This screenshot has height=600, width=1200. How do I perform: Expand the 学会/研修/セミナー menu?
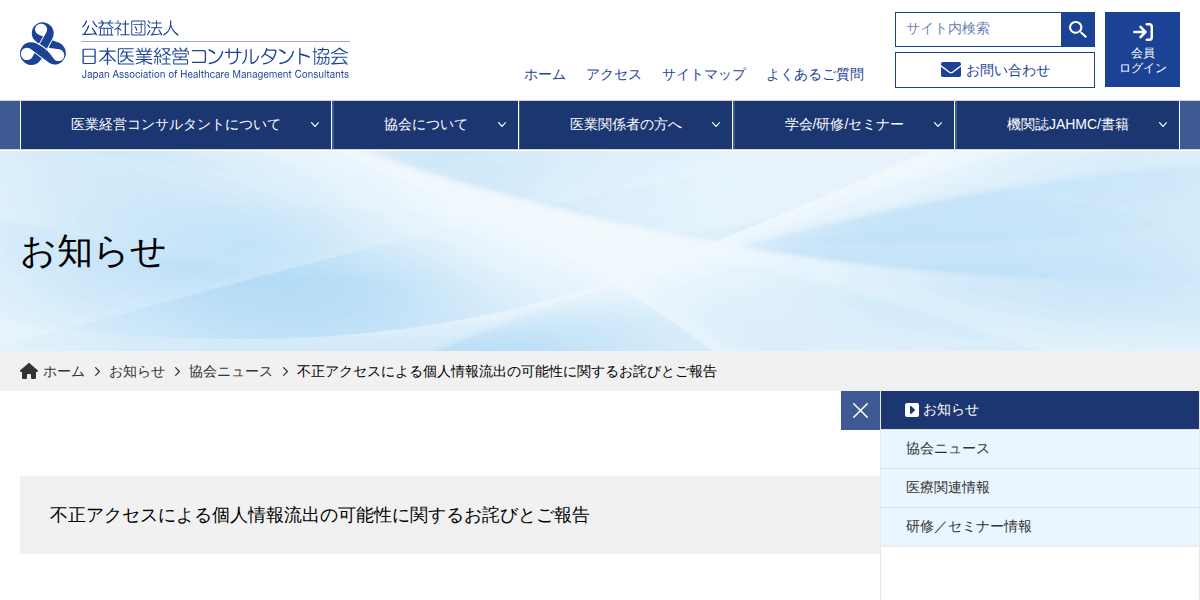pyautogui.click(x=844, y=125)
